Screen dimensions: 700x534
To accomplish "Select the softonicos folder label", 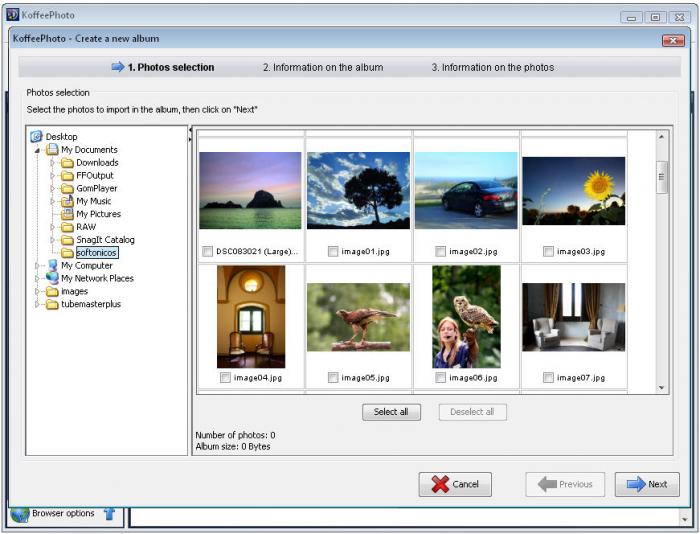I will coord(96,253).
